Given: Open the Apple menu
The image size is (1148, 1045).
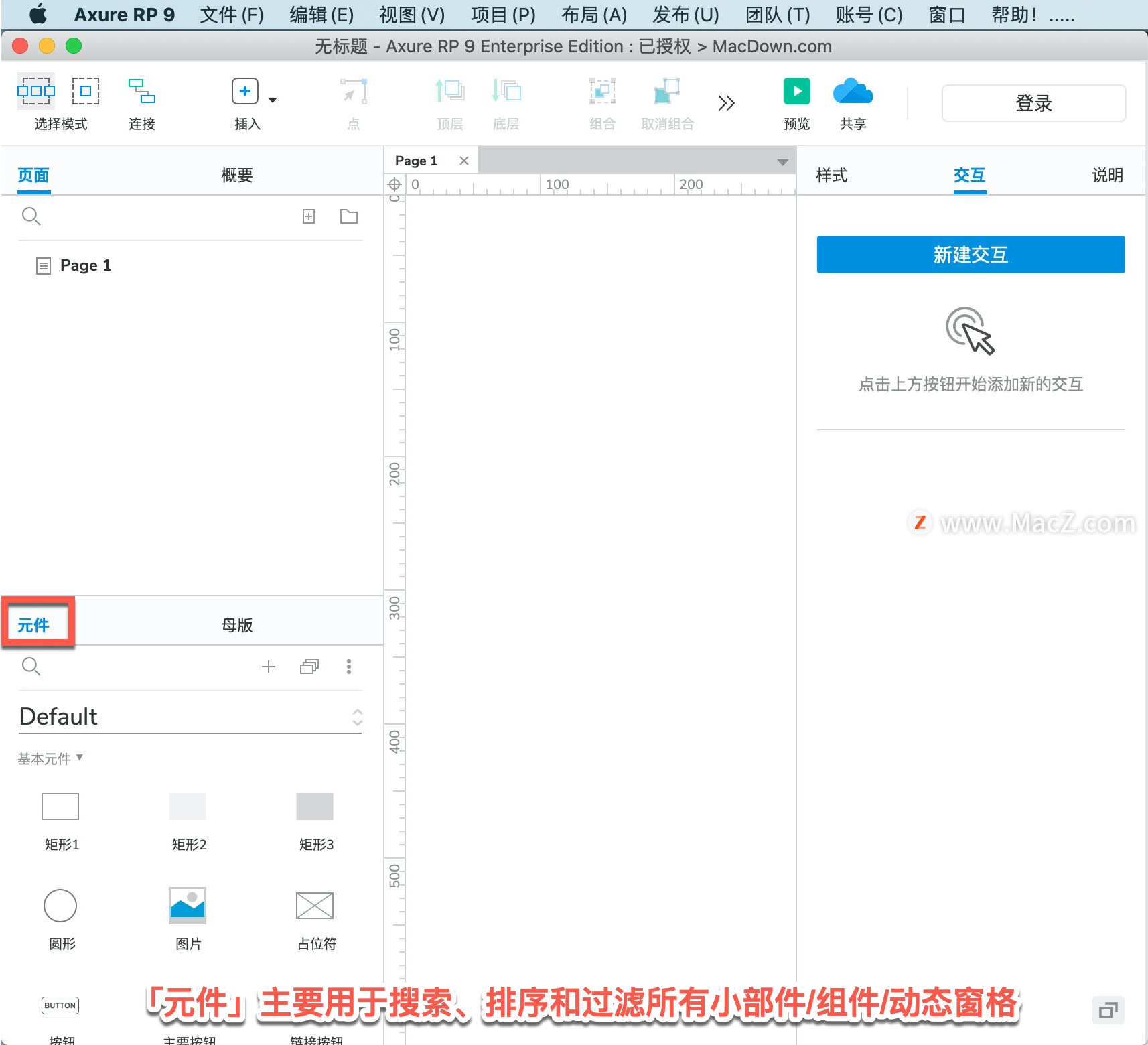Looking at the screenshot, I should coord(38,14).
